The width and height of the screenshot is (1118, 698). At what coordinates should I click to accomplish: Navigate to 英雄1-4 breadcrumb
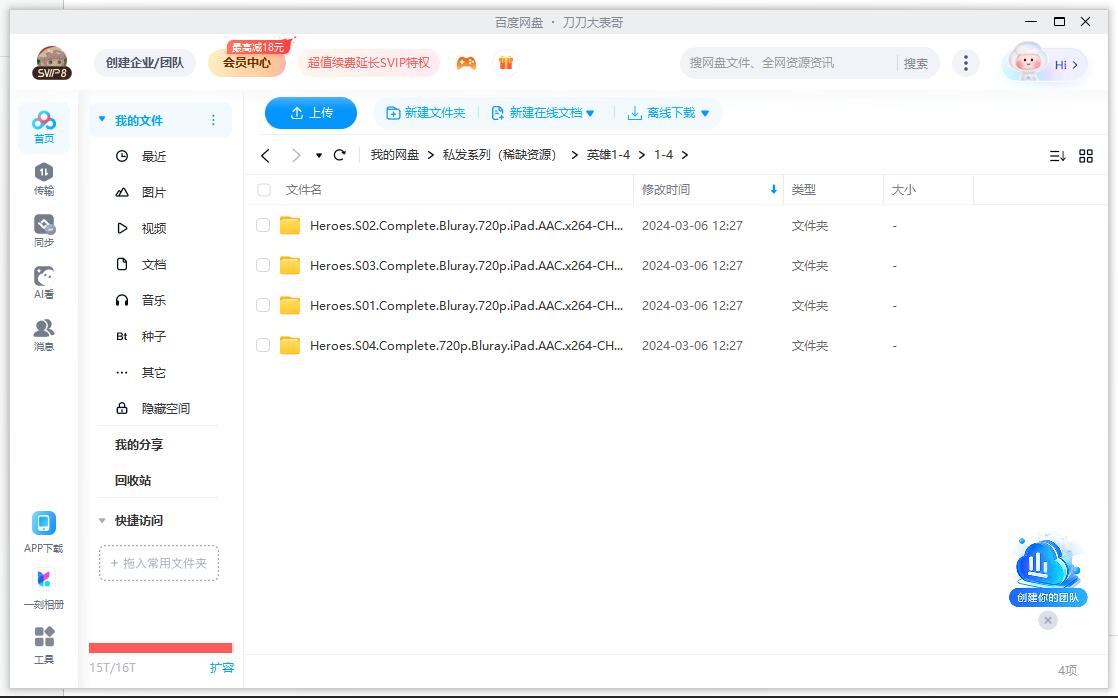point(608,155)
